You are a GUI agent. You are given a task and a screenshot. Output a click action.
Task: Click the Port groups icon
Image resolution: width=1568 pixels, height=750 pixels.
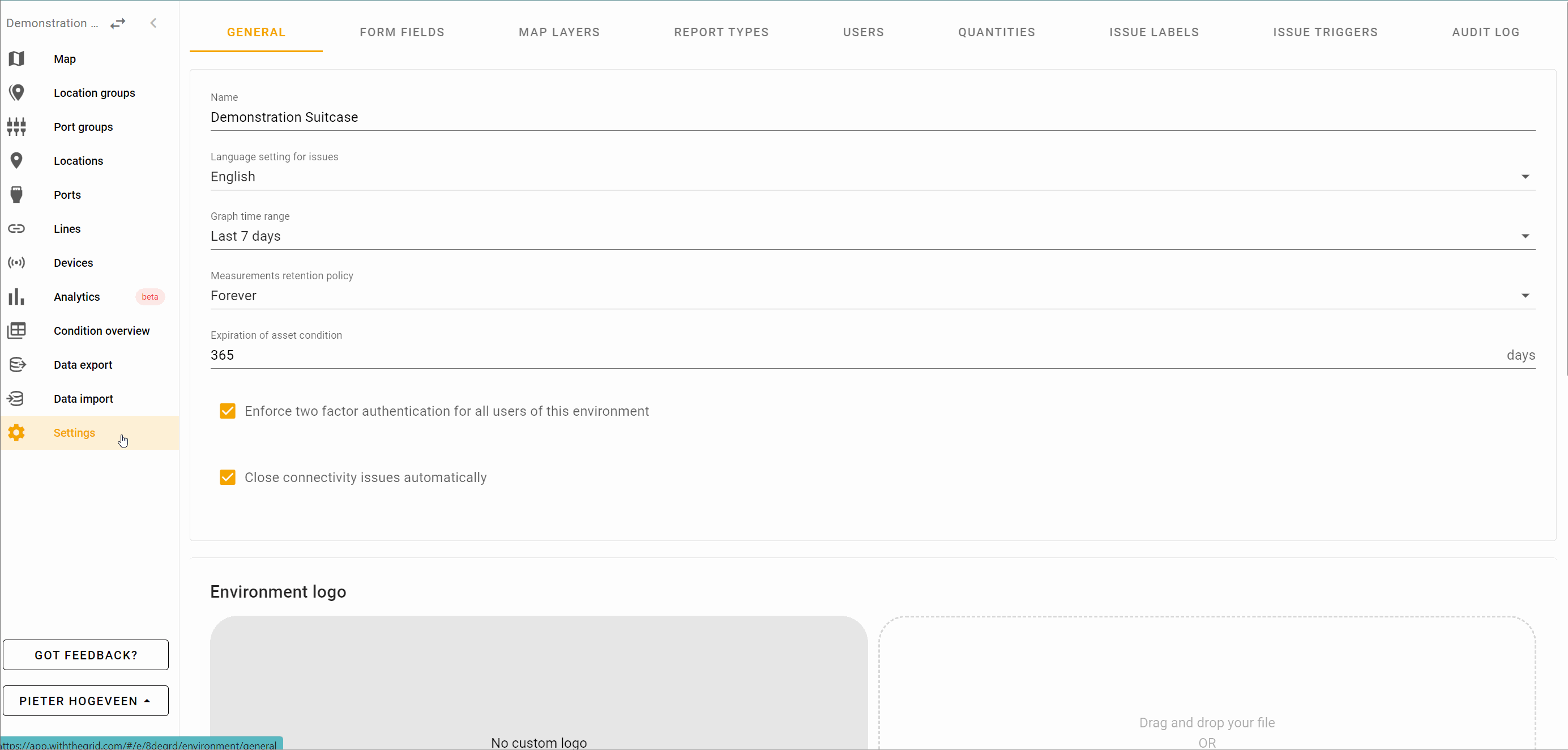pyautogui.click(x=16, y=127)
